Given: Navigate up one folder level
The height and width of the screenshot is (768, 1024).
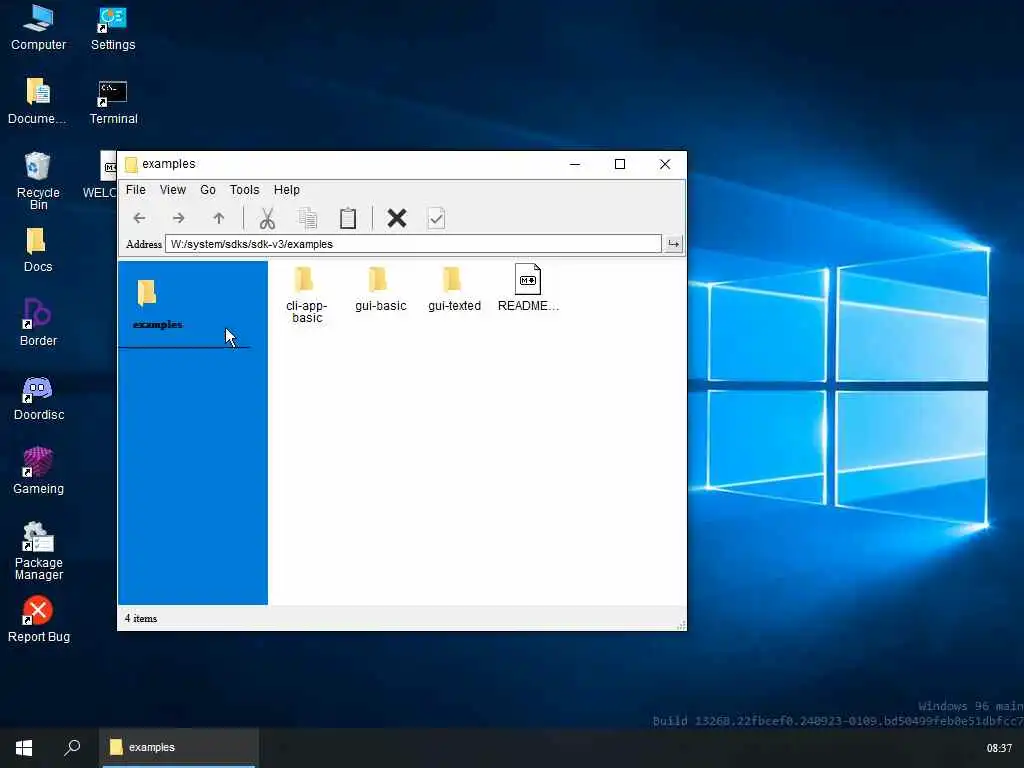Looking at the screenshot, I should click(x=219, y=218).
